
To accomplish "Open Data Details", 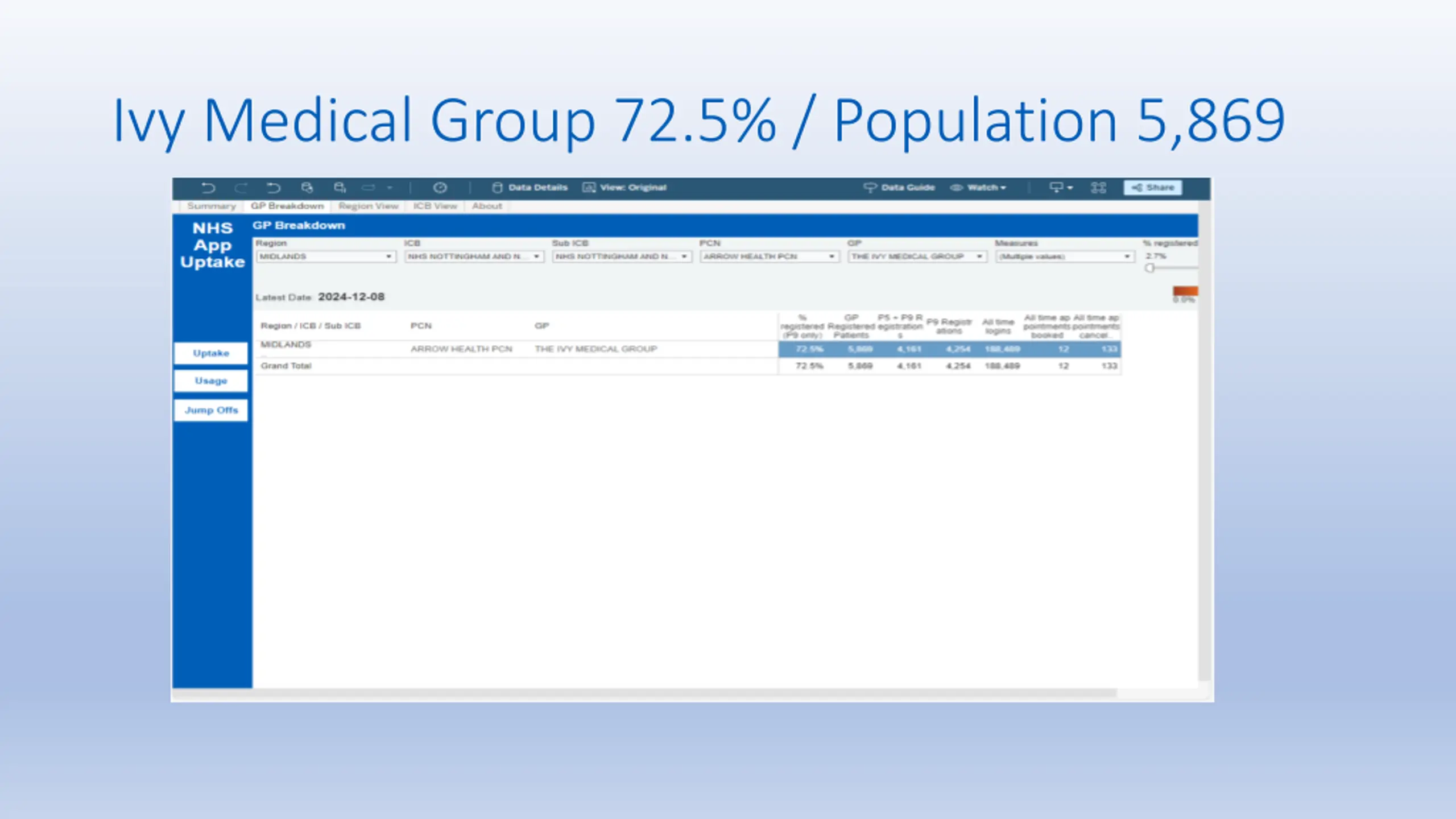I will (x=530, y=188).
